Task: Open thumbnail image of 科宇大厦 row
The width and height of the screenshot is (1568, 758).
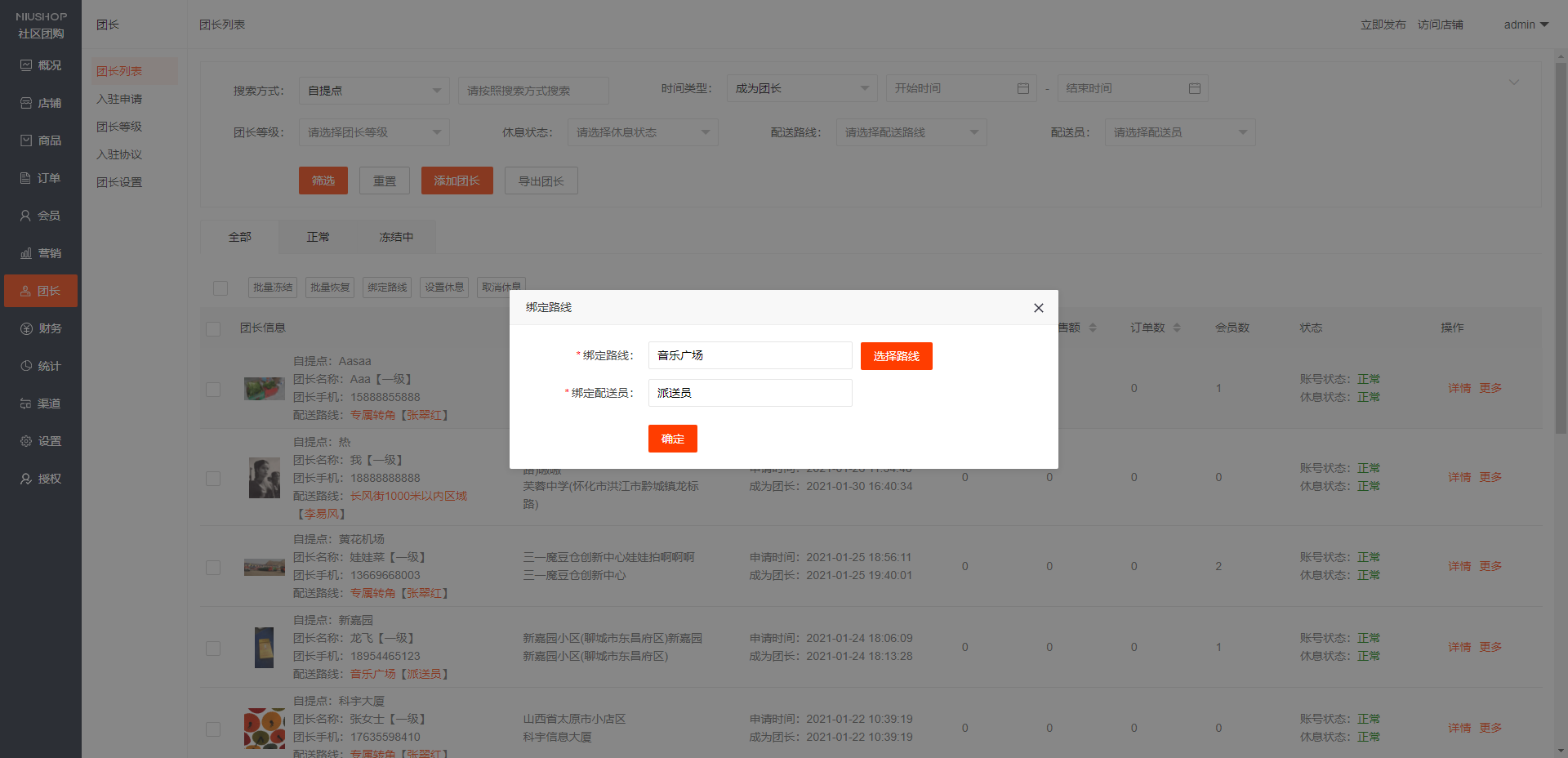Action: tap(265, 729)
